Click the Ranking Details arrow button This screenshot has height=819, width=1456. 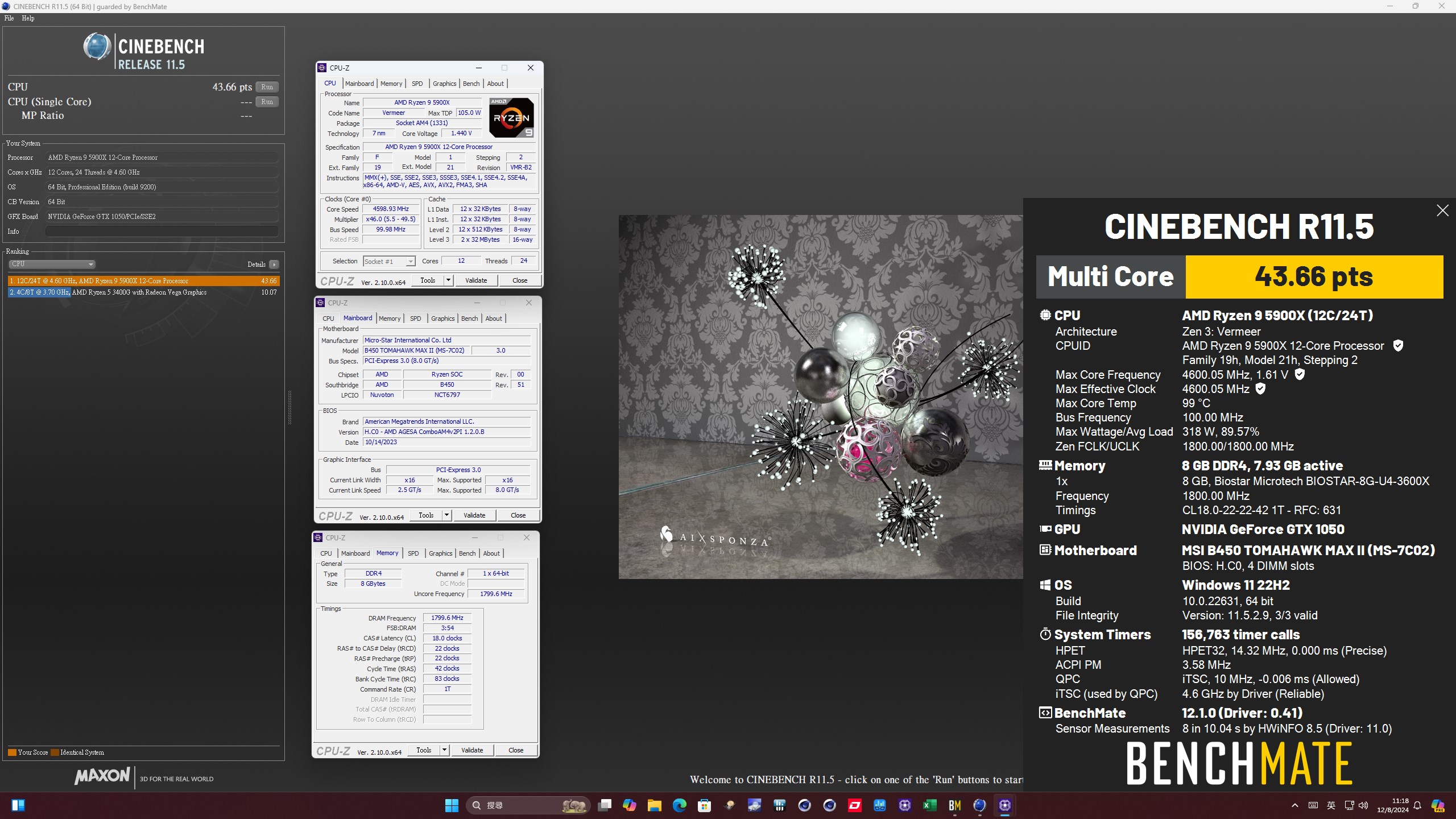pos(274,264)
